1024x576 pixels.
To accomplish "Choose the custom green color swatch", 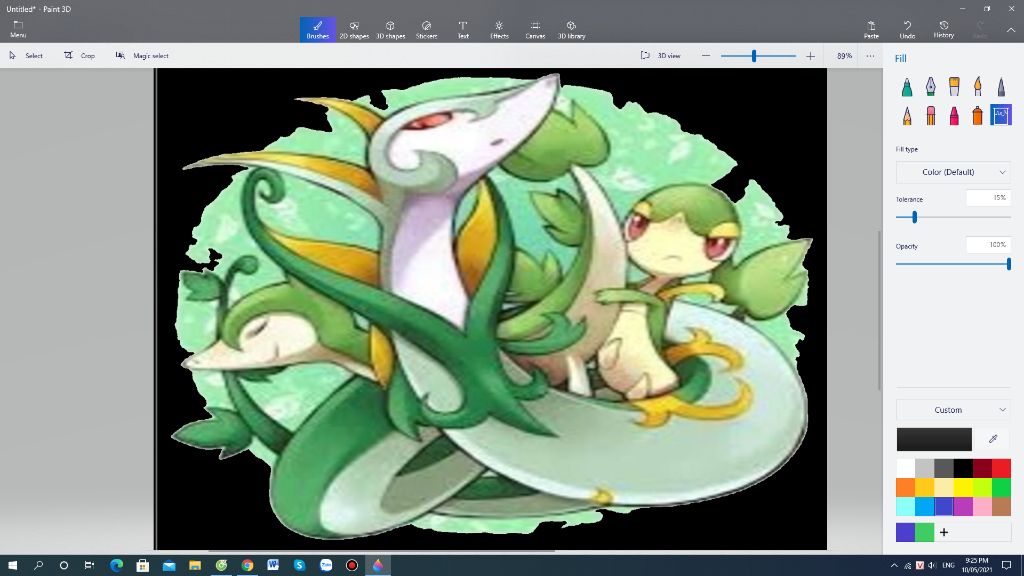I will (x=924, y=532).
